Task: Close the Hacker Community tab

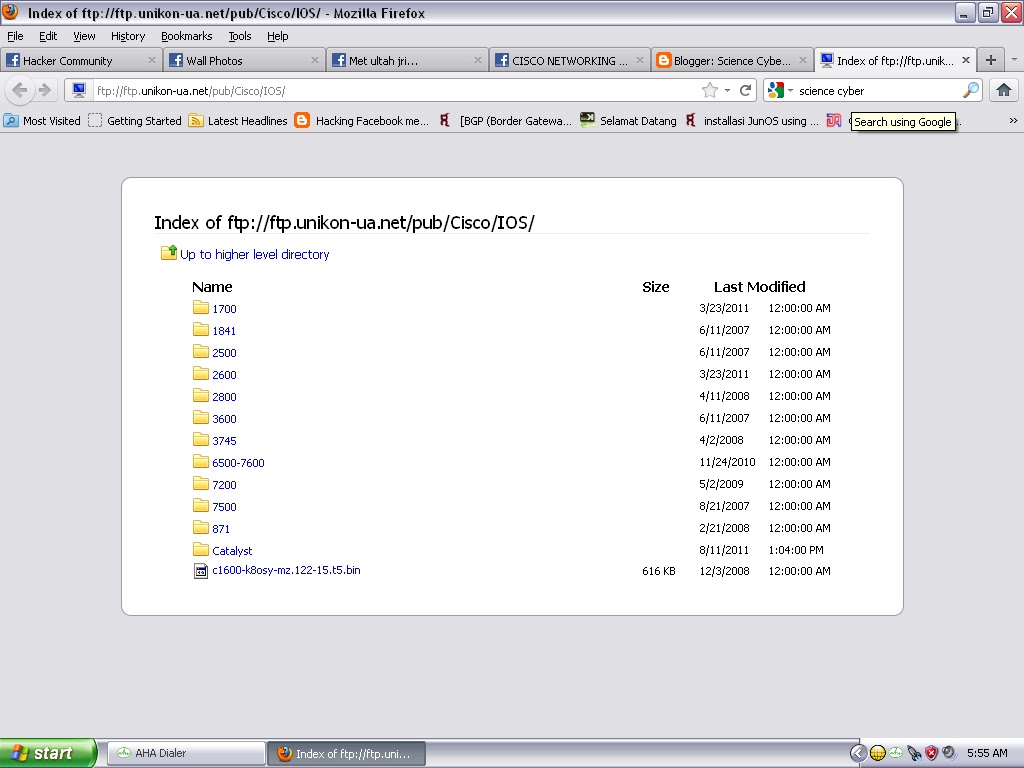Action: (152, 60)
